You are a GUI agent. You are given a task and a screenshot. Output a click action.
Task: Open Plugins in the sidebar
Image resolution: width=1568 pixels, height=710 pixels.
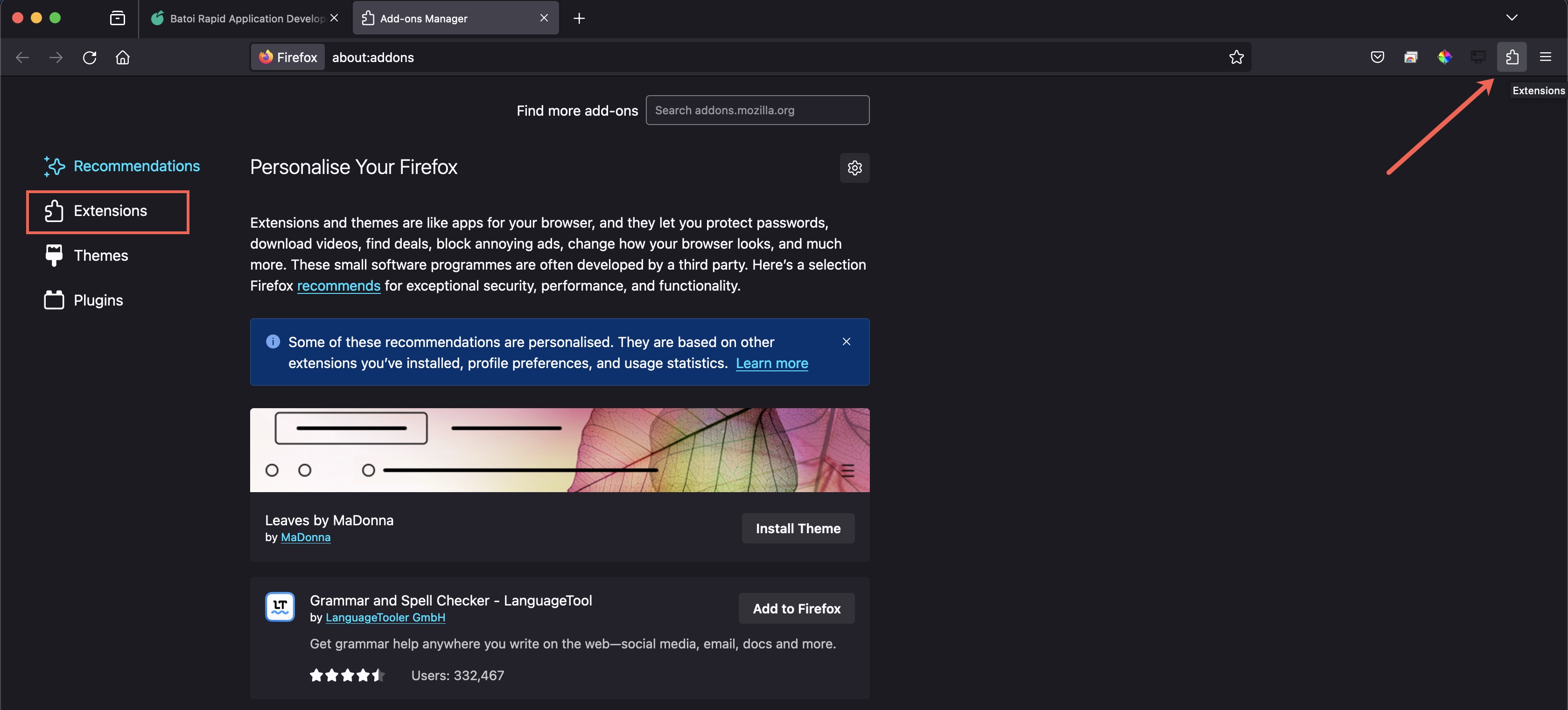(x=84, y=300)
